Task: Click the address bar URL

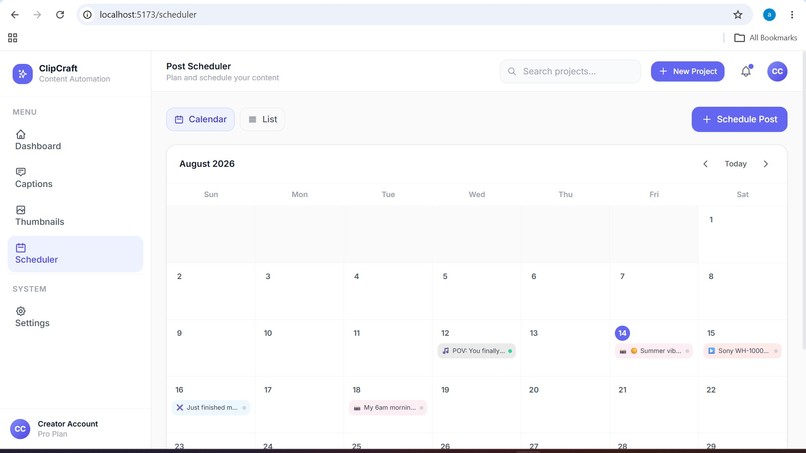Action: click(148, 14)
